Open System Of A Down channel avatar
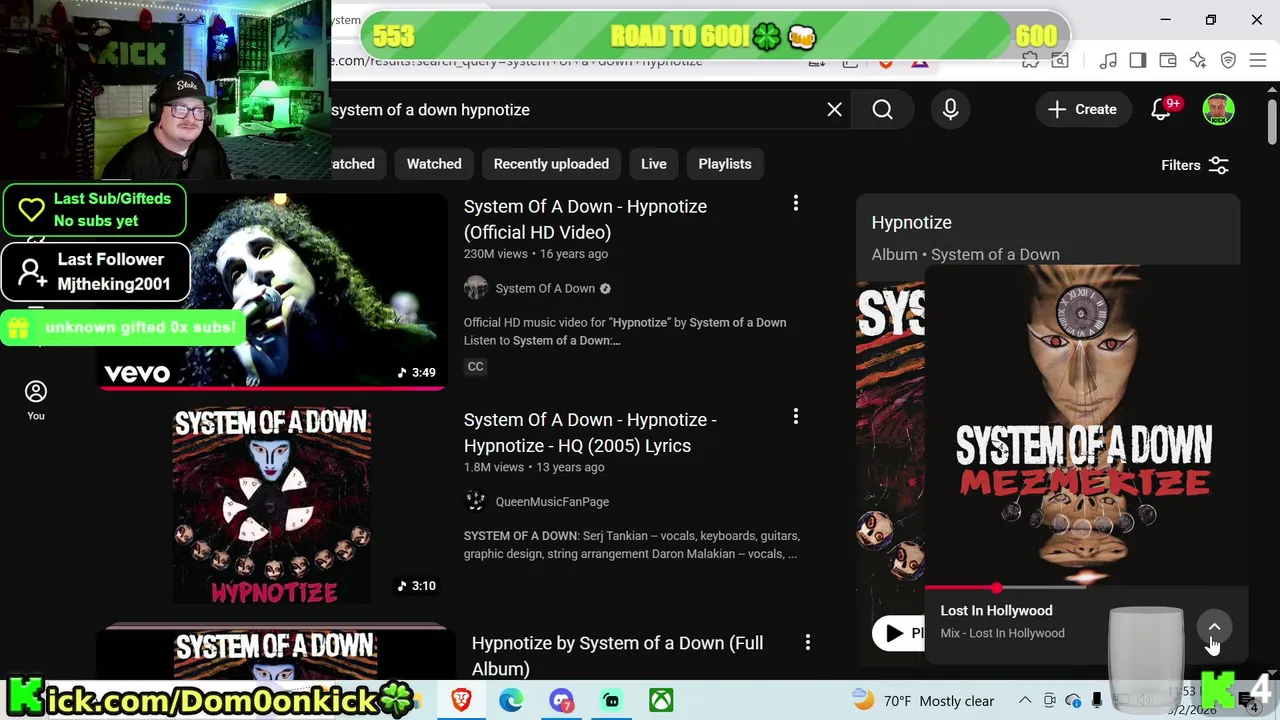The image size is (1280, 720). [476, 288]
